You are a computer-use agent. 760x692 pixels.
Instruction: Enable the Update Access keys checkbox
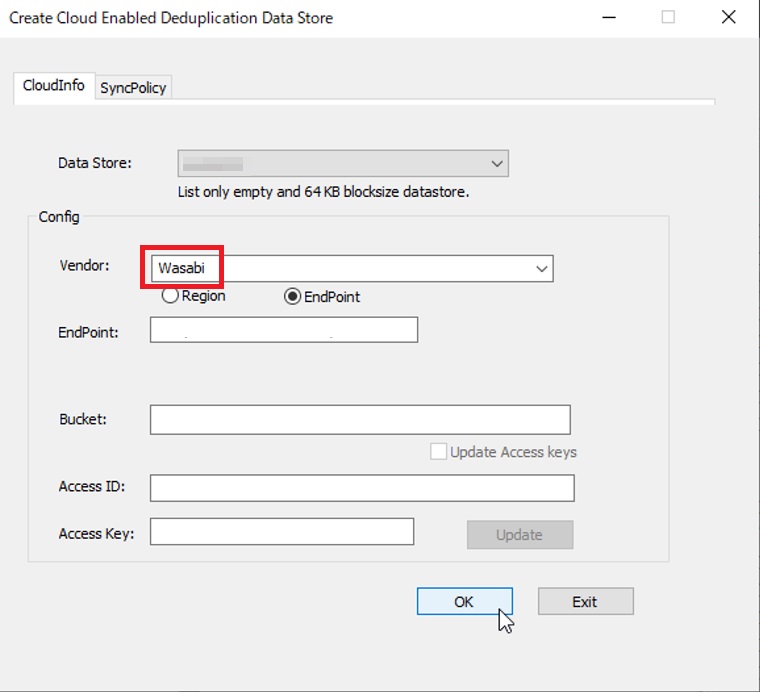coord(438,452)
